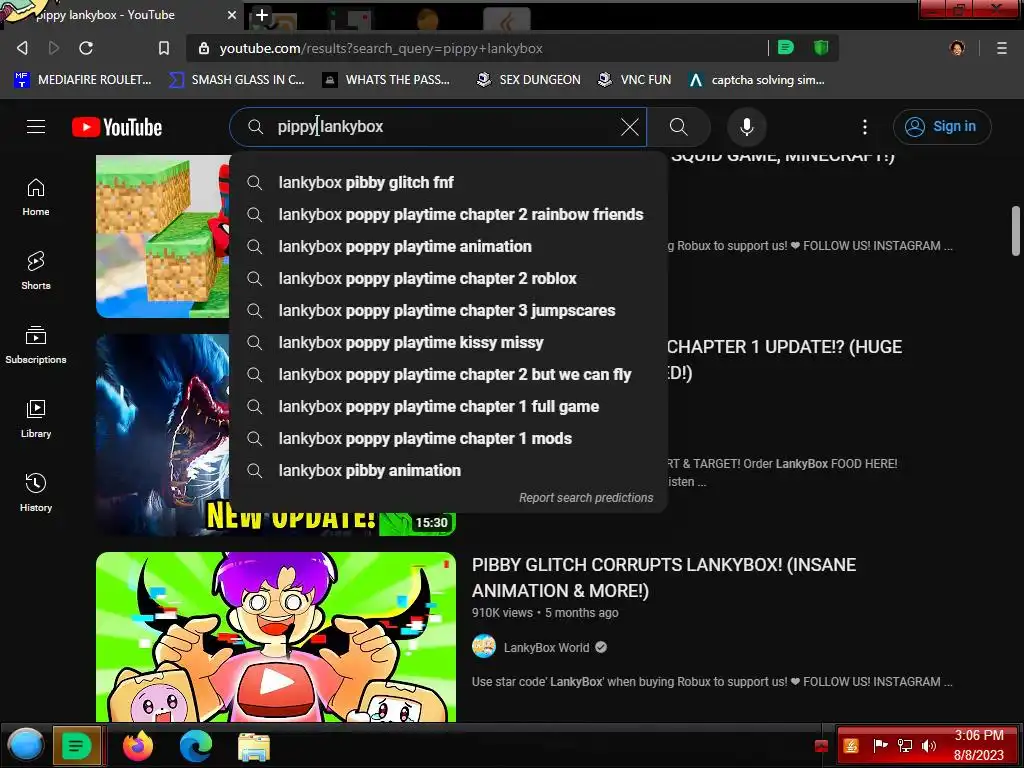Open the new tab plus button
The height and width of the screenshot is (768, 1024).
(261, 15)
